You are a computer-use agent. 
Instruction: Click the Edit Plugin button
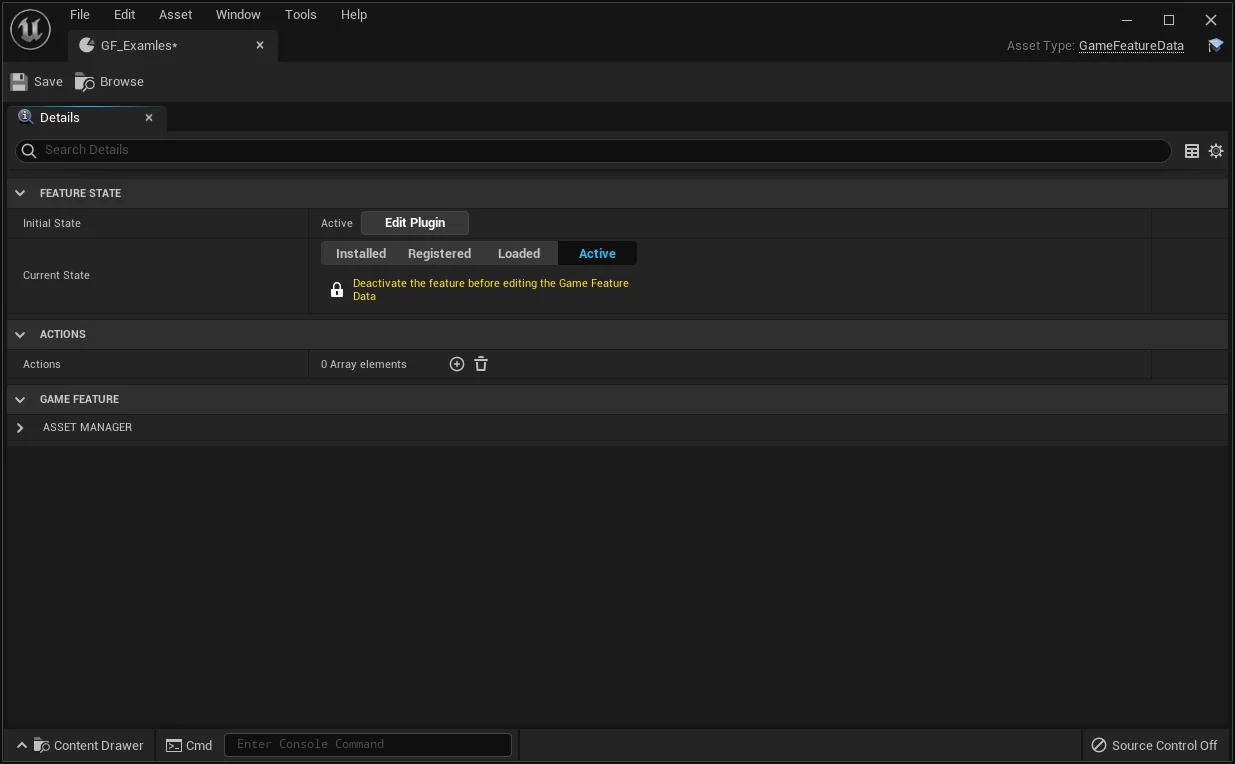pyautogui.click(x=414, y=223)
